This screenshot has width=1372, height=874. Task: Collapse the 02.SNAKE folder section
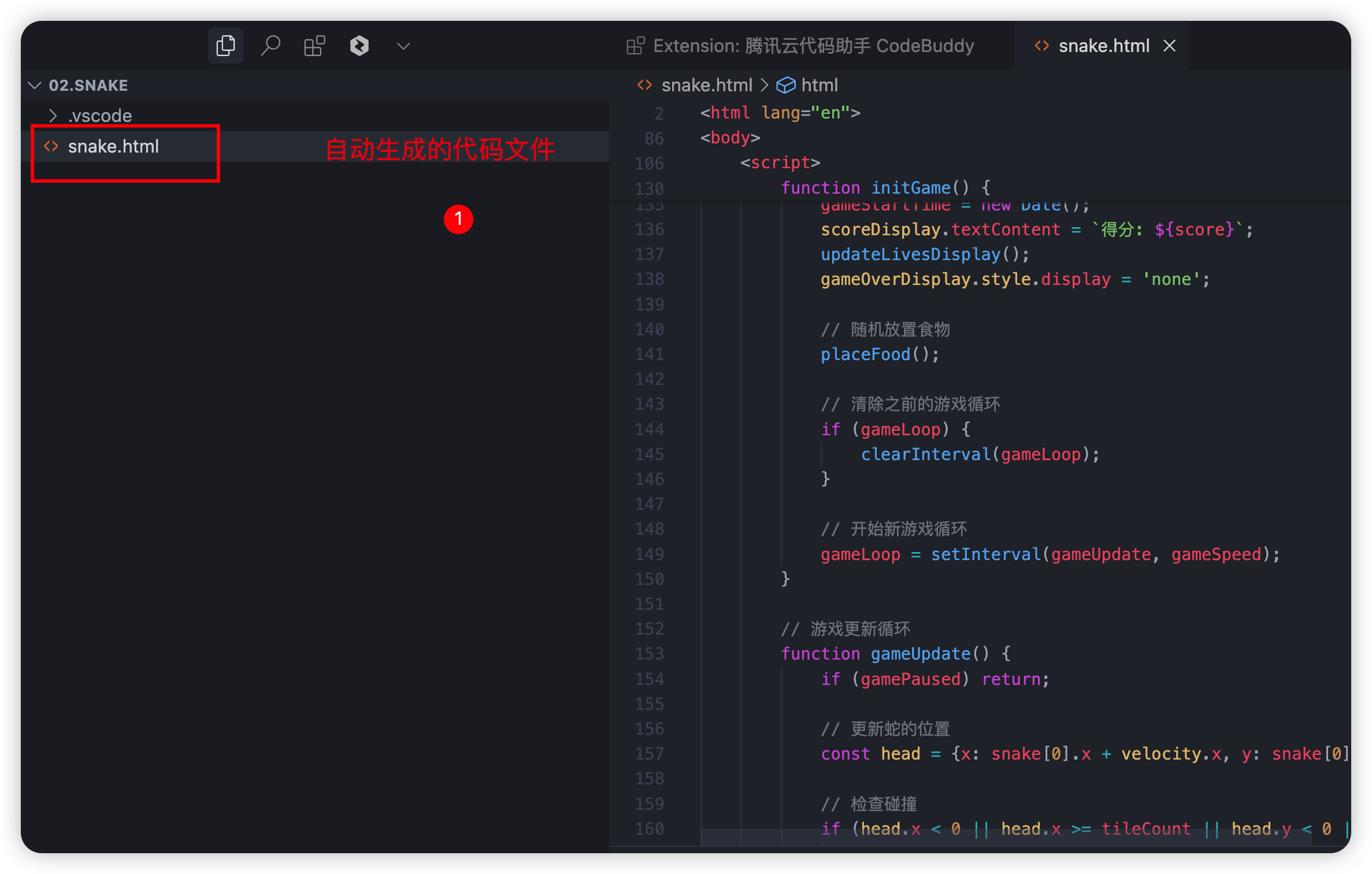coord(35,86)
